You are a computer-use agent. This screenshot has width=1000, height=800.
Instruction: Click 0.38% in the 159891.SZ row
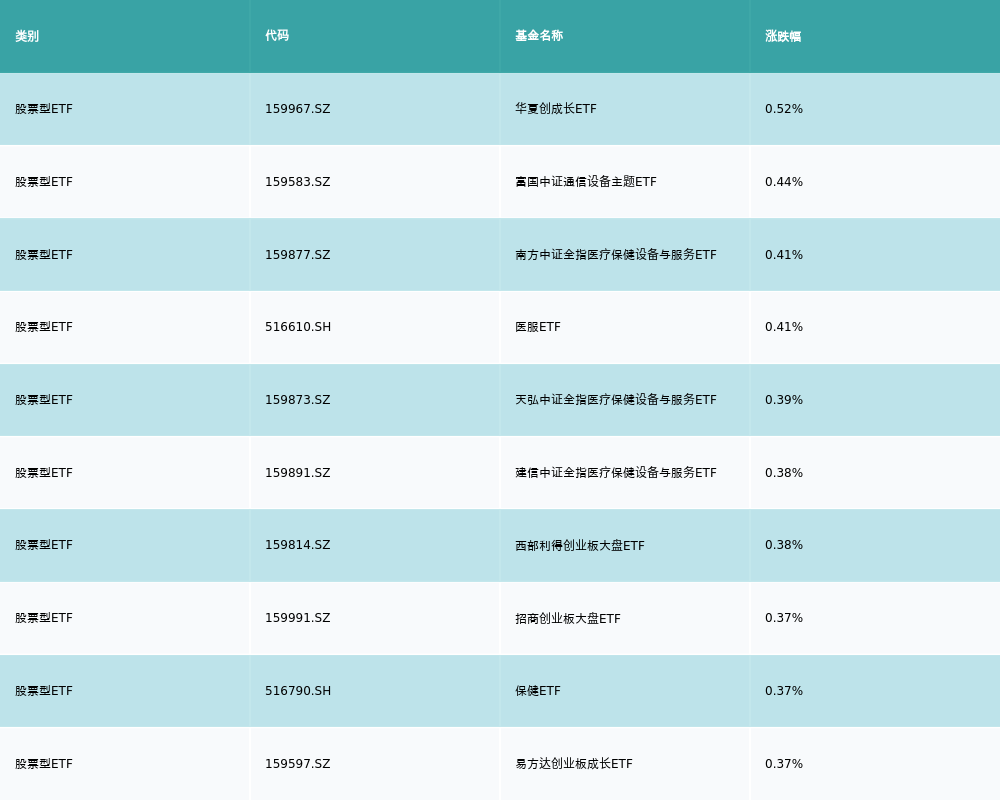(784, 473)
